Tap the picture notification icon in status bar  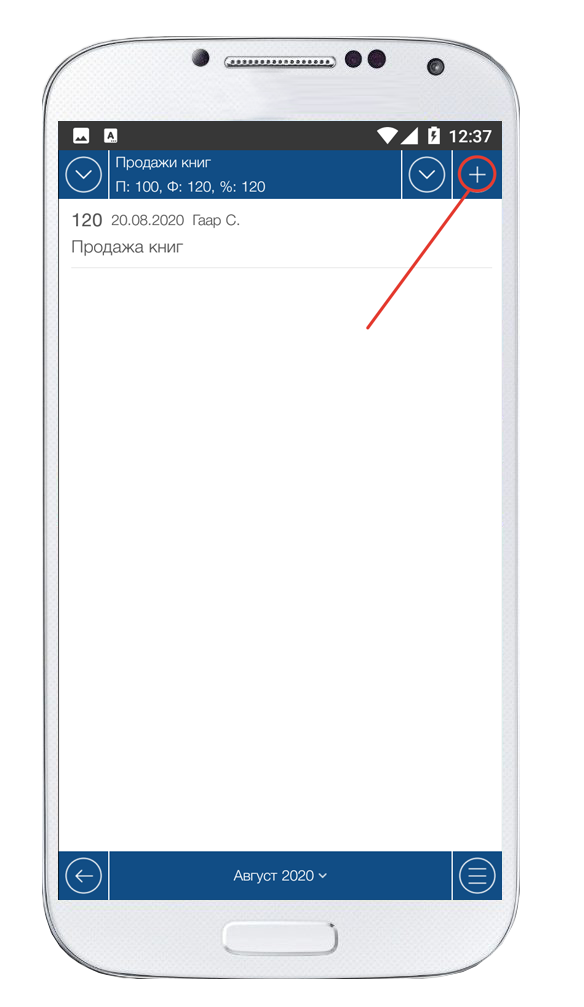81,136
